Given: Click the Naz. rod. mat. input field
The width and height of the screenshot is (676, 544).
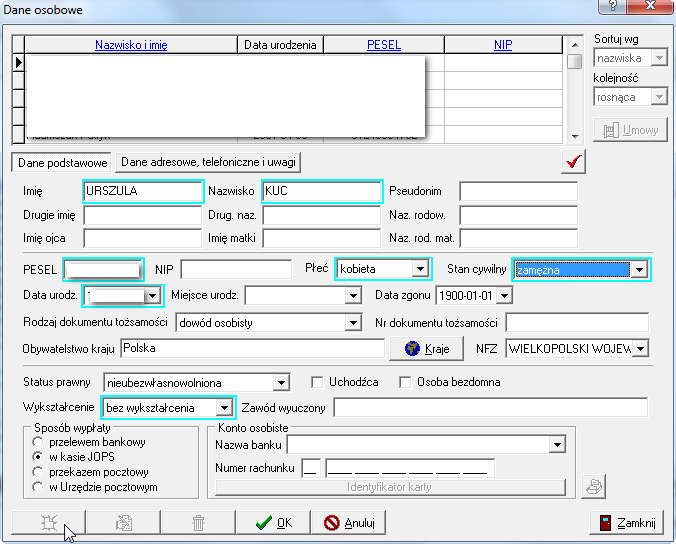Looking at the screenshot, I should click(518, 238).
